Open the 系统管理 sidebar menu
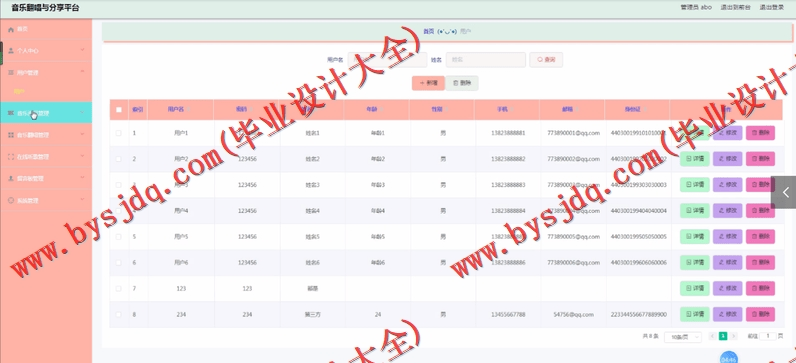 coord(46,201)
